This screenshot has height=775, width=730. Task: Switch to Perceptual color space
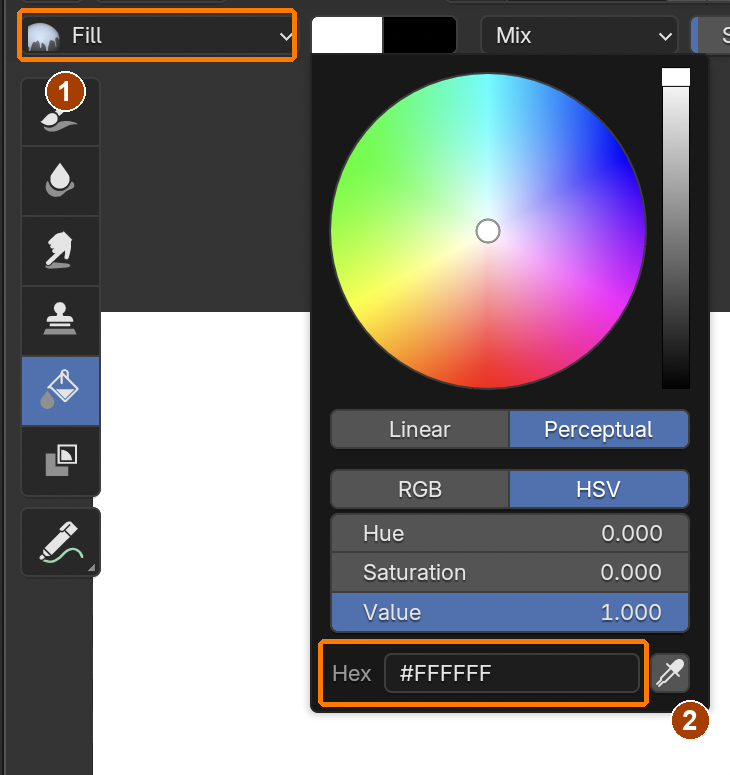[x=599, y=429]
